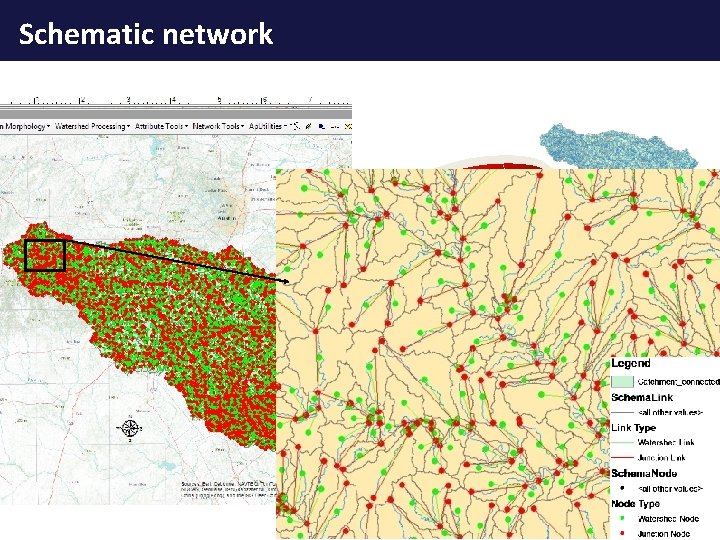The image size is (720, 540).
Task: Click the 'SchemaNode' legend heading
Action: [644, 473]
